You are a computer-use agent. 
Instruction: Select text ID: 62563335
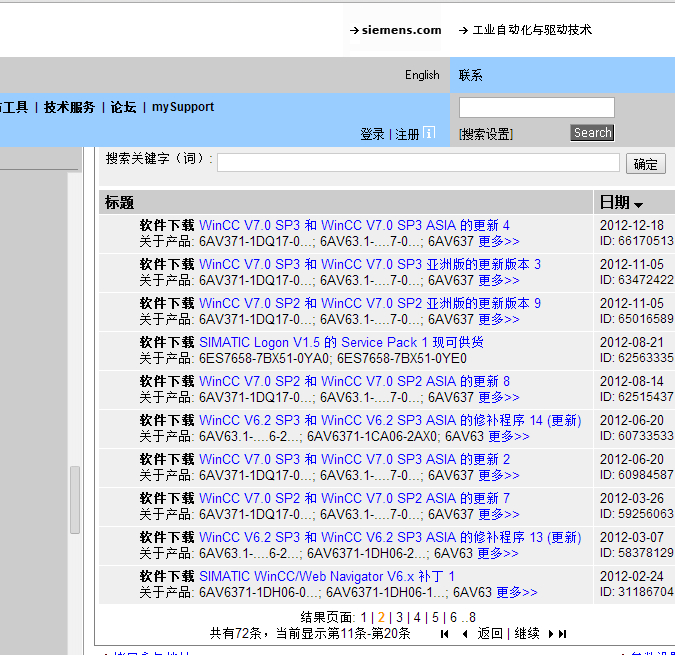(x=636, y=358)
